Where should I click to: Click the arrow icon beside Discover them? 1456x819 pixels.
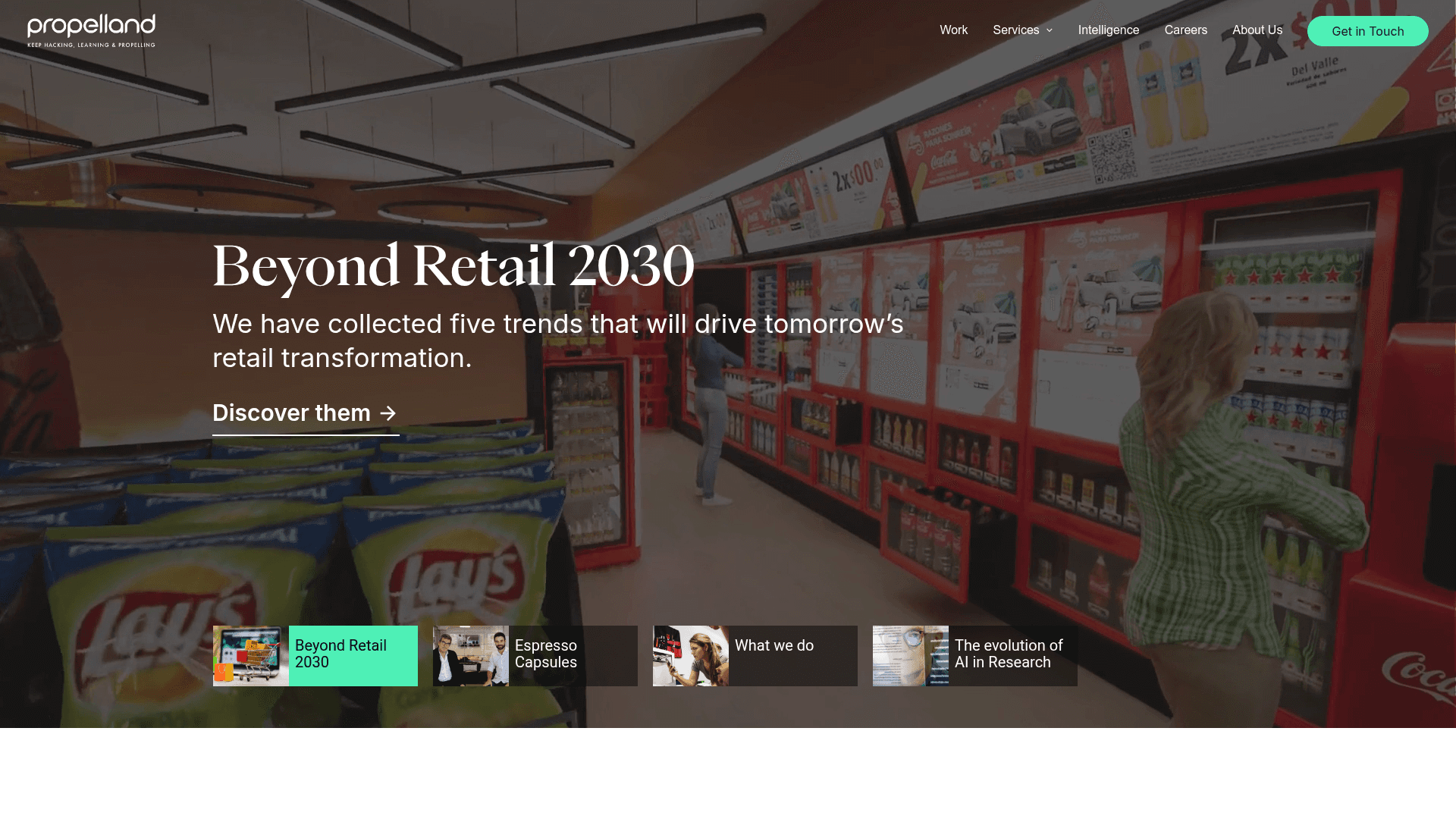[x=389, y=413]
